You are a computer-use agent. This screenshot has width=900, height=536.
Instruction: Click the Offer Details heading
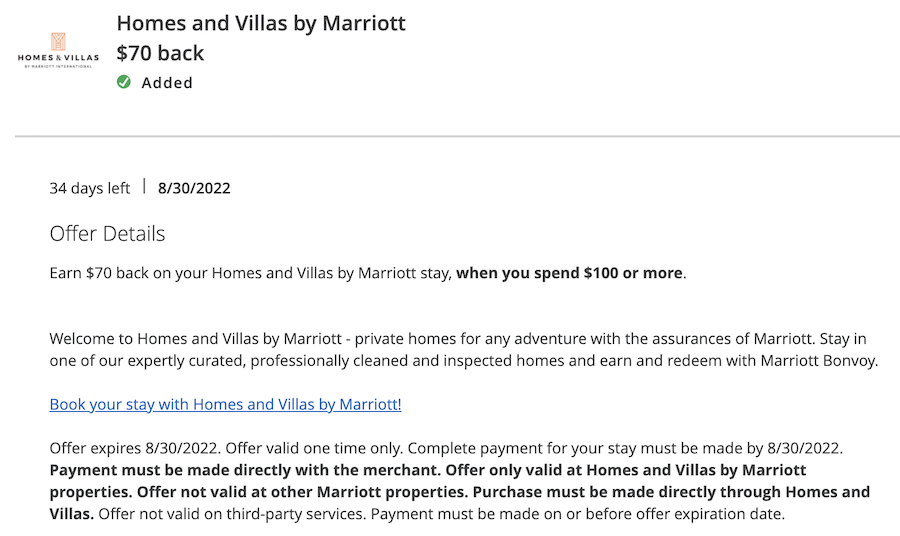coord(107,234)
